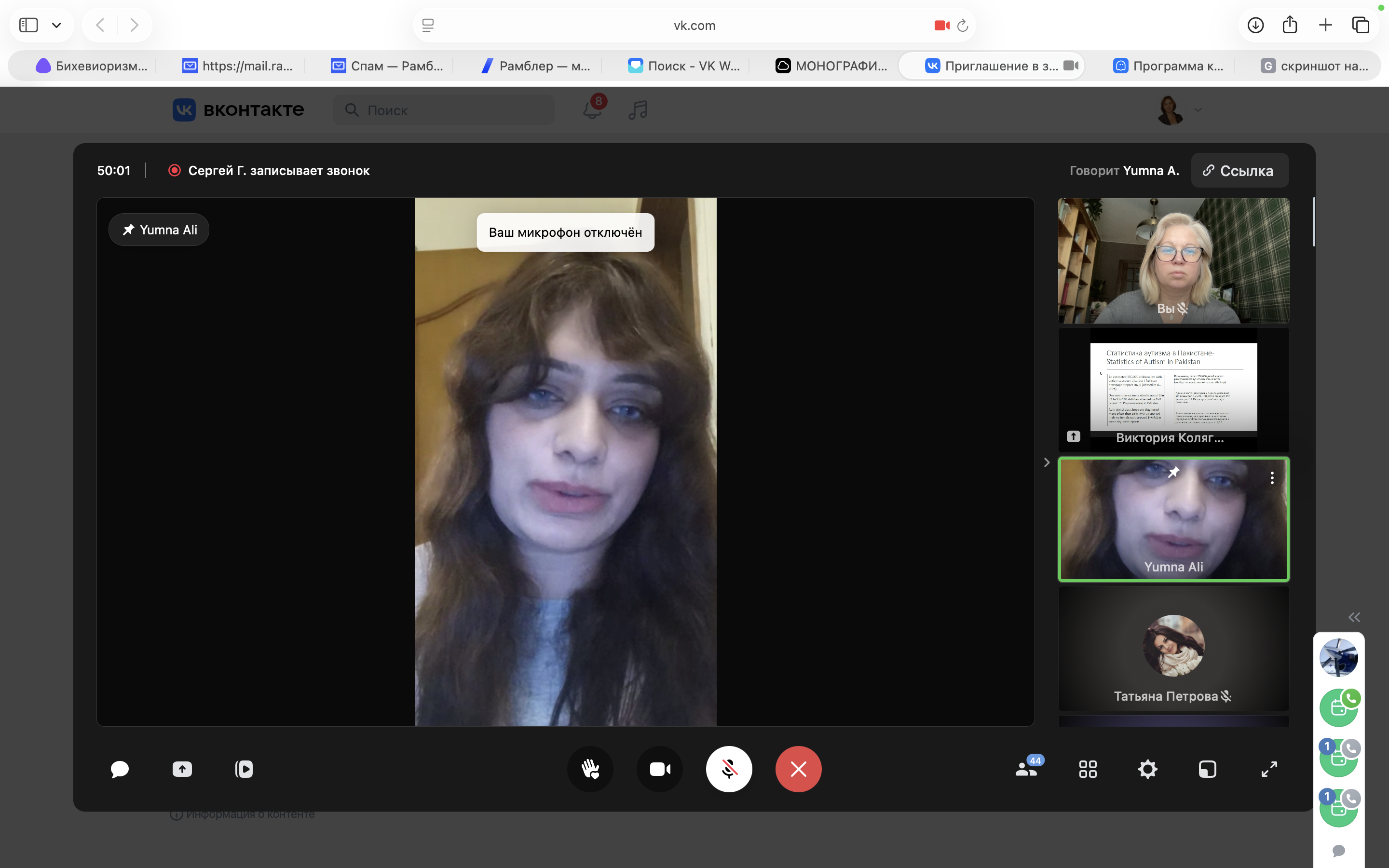
Task: Enter fullscreen mode for the call
Action: (x=1269, y=769)
